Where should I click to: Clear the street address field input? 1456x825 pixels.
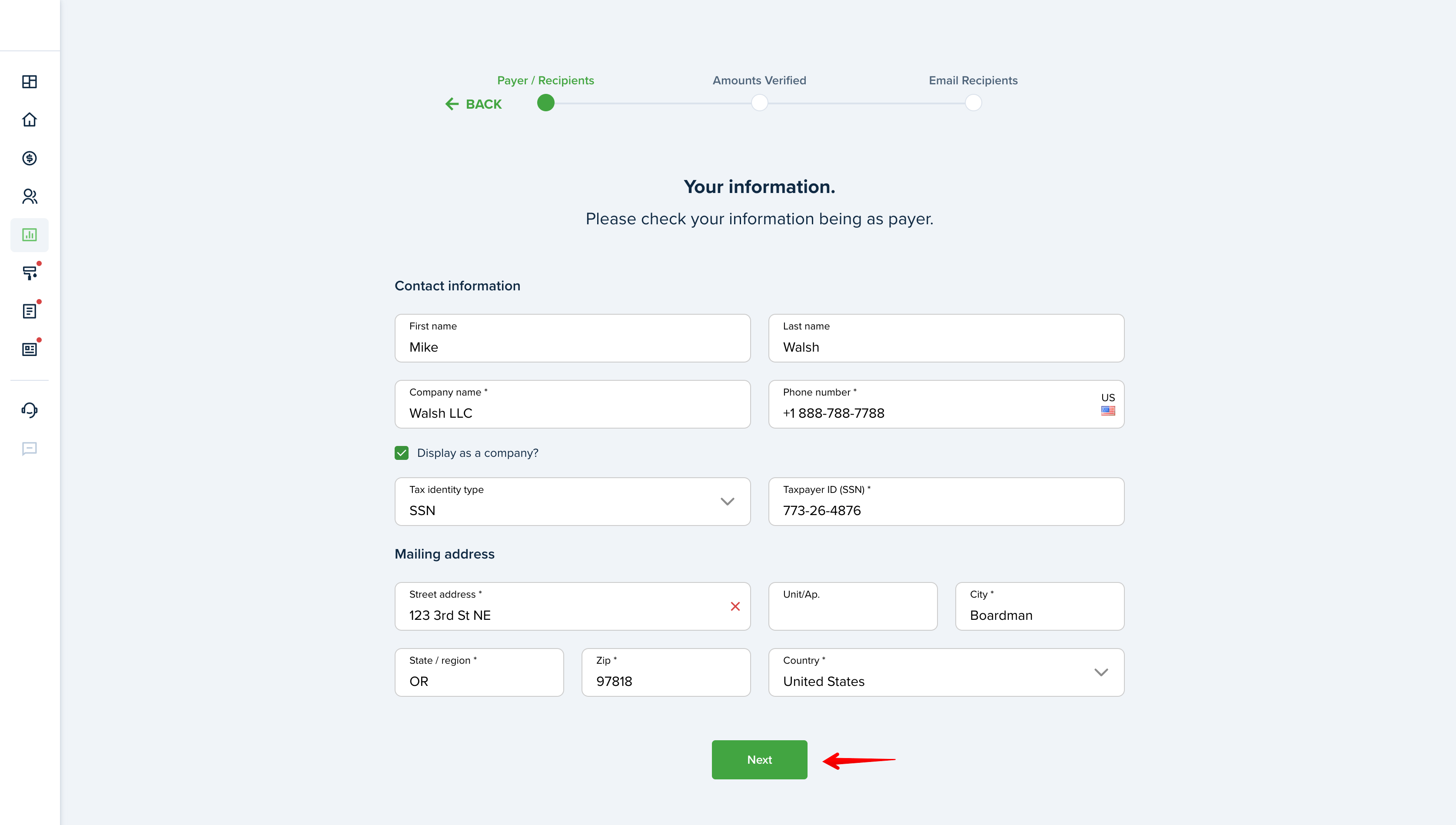(736, 606)
